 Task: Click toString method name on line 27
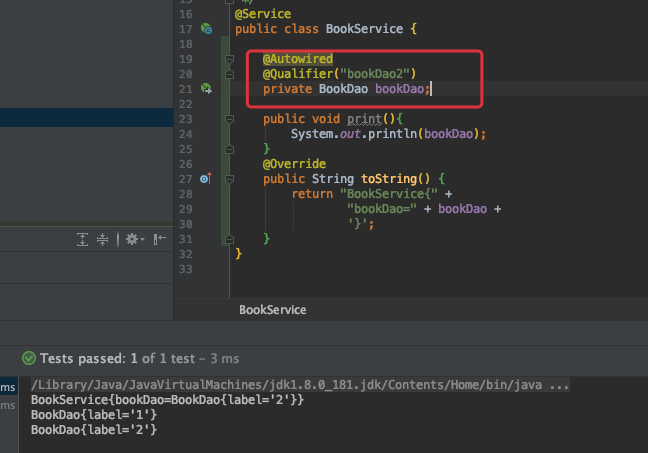pyautogui.click(x=389, y=179)
